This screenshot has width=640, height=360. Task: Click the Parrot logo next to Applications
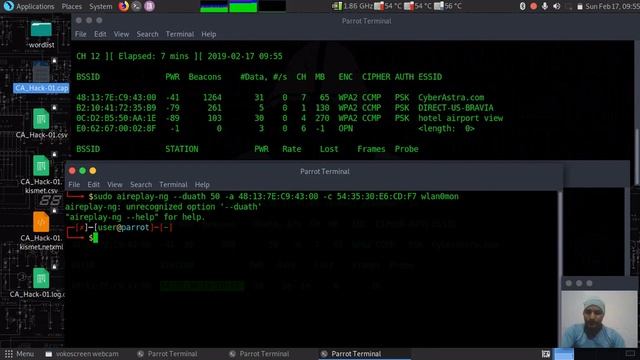(x=8, y=6)
